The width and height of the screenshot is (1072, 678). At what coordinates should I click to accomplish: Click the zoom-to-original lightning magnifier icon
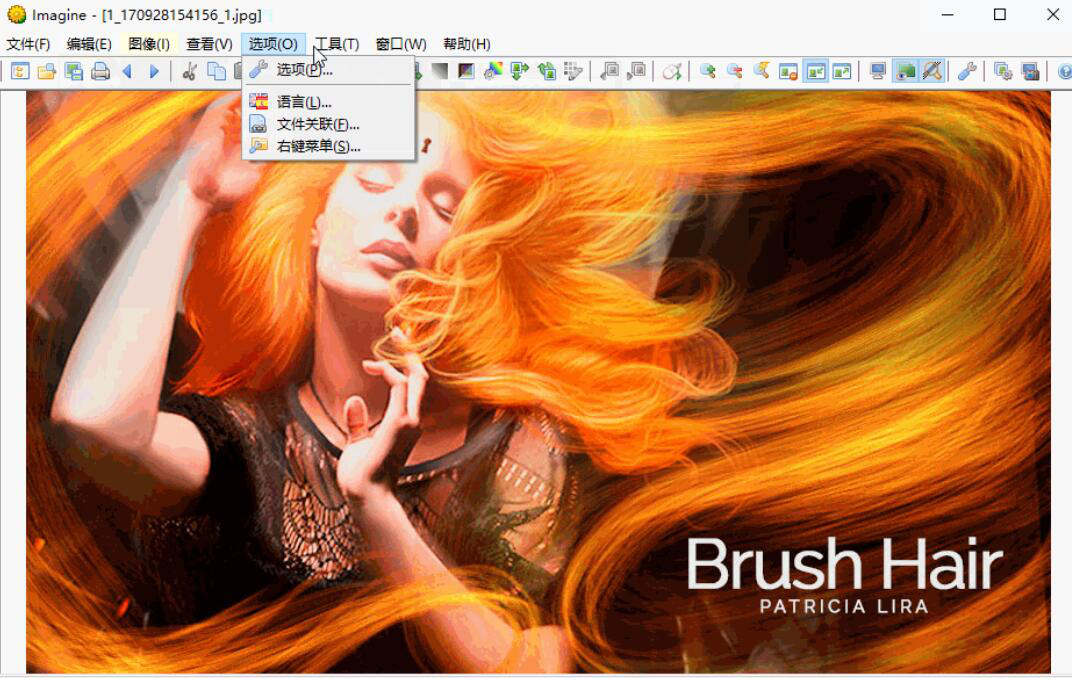tap(761, 71)
